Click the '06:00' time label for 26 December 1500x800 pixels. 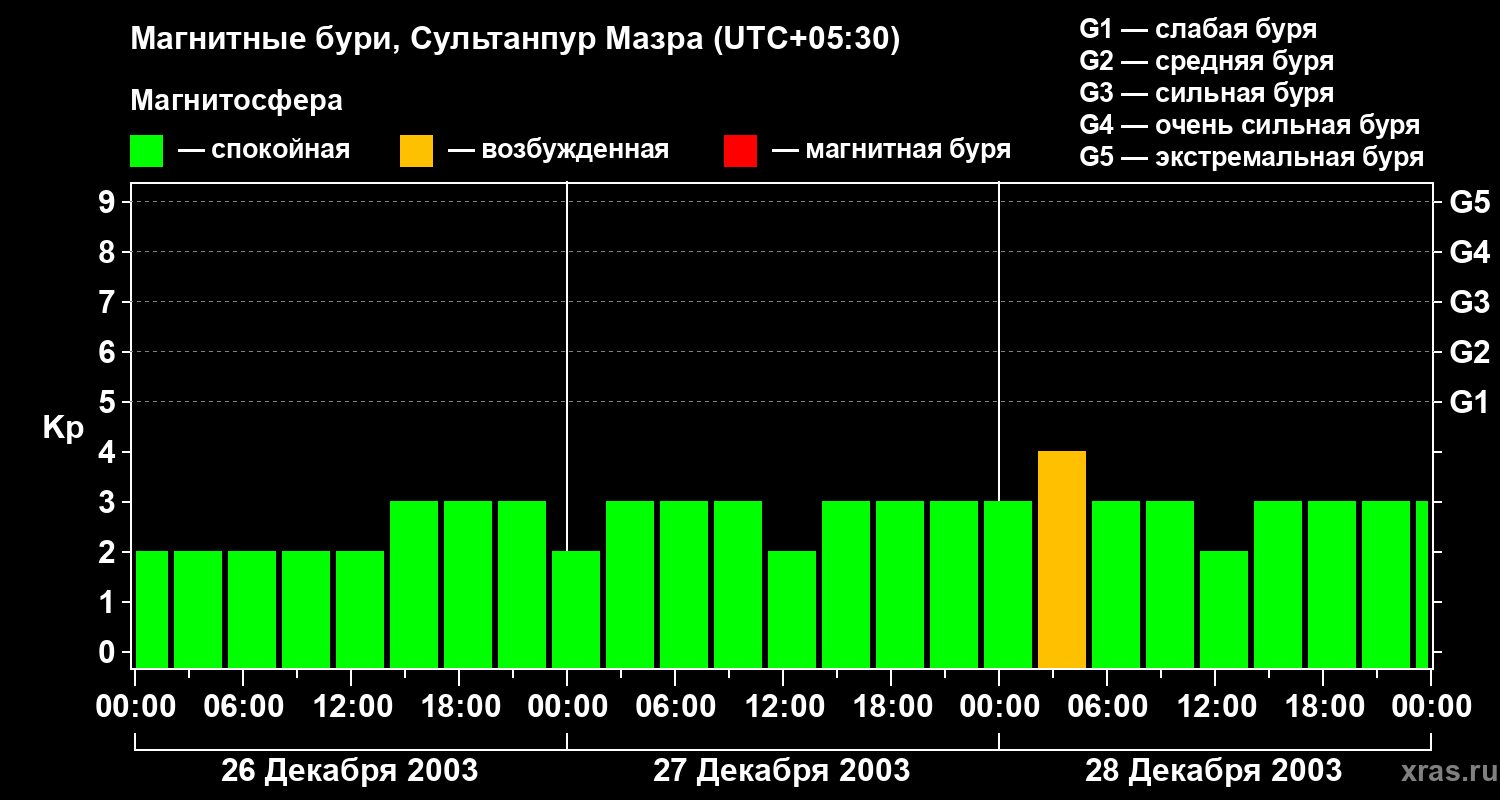tap(243, 706)
